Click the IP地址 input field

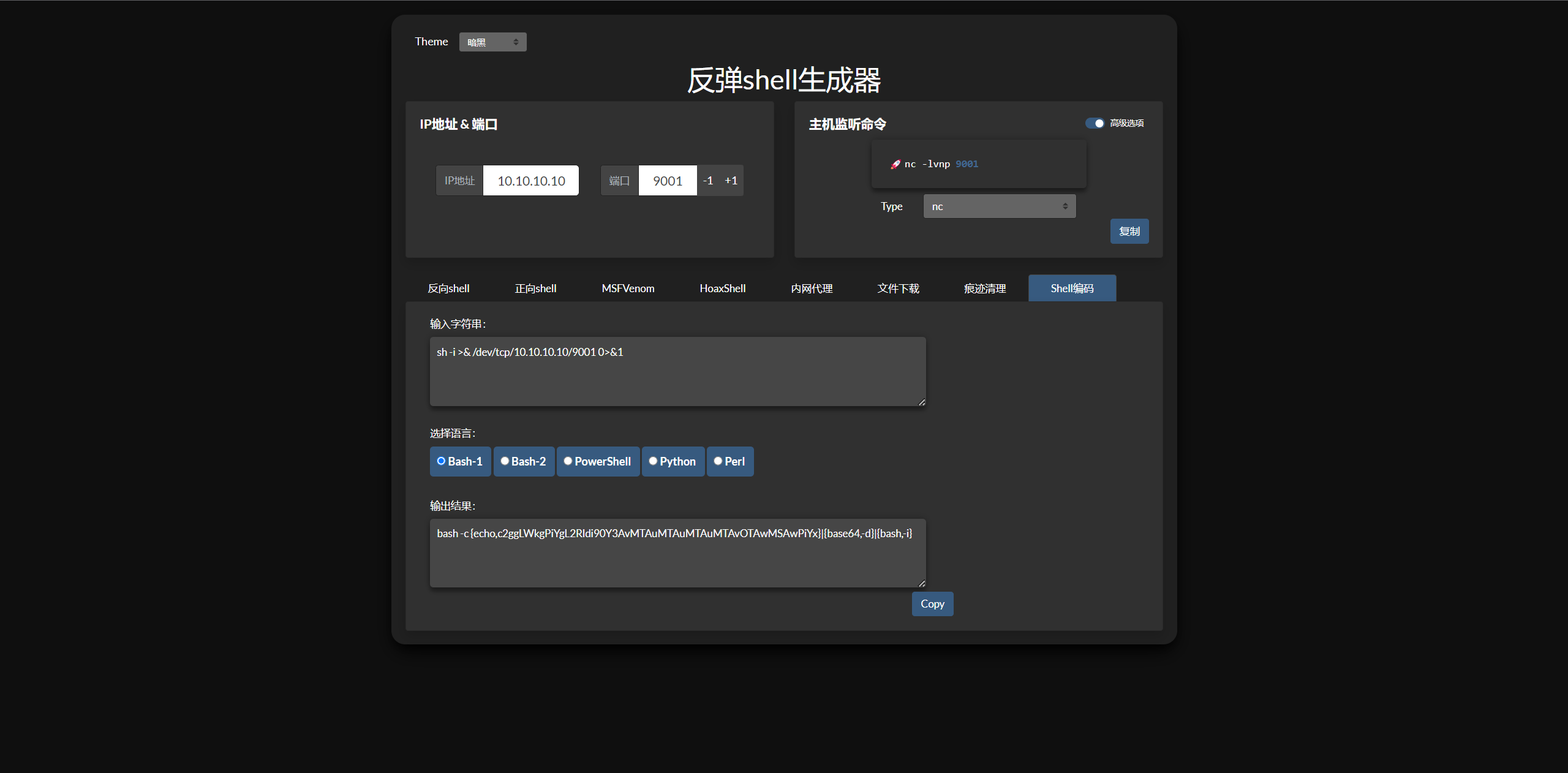530,181
